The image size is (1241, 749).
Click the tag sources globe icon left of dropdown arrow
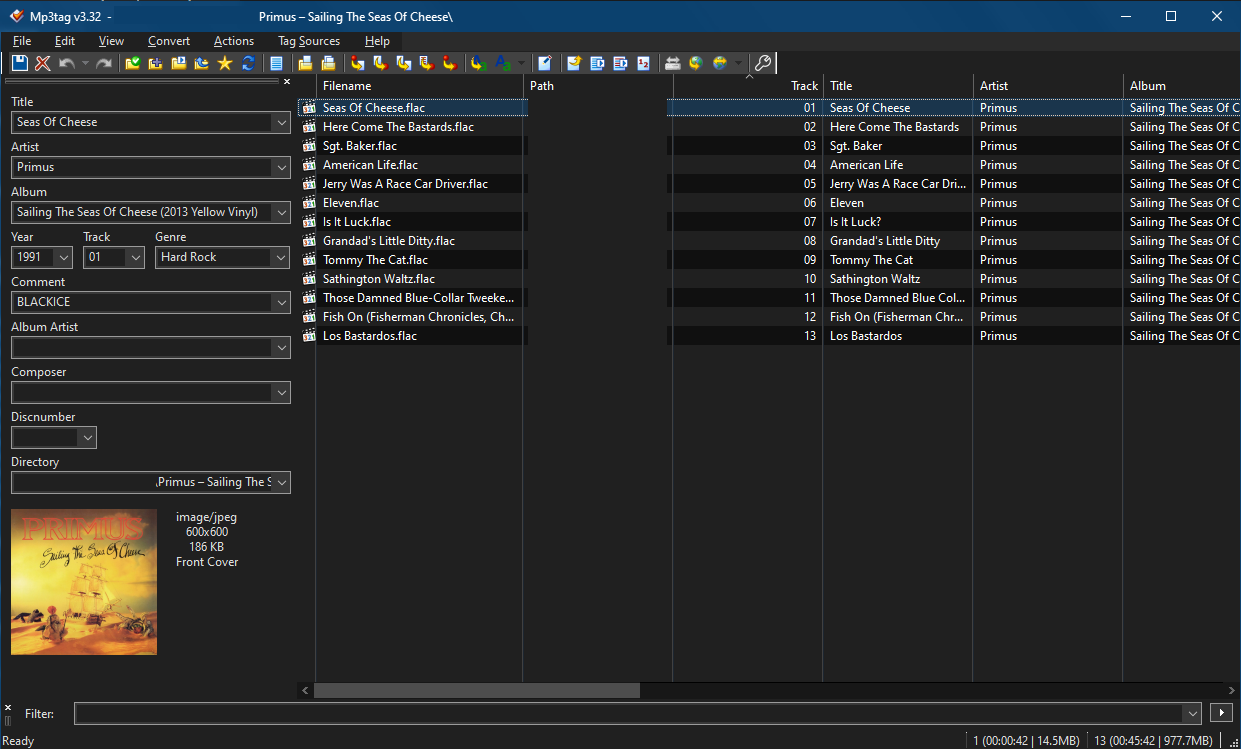click(x=719, y=63)
